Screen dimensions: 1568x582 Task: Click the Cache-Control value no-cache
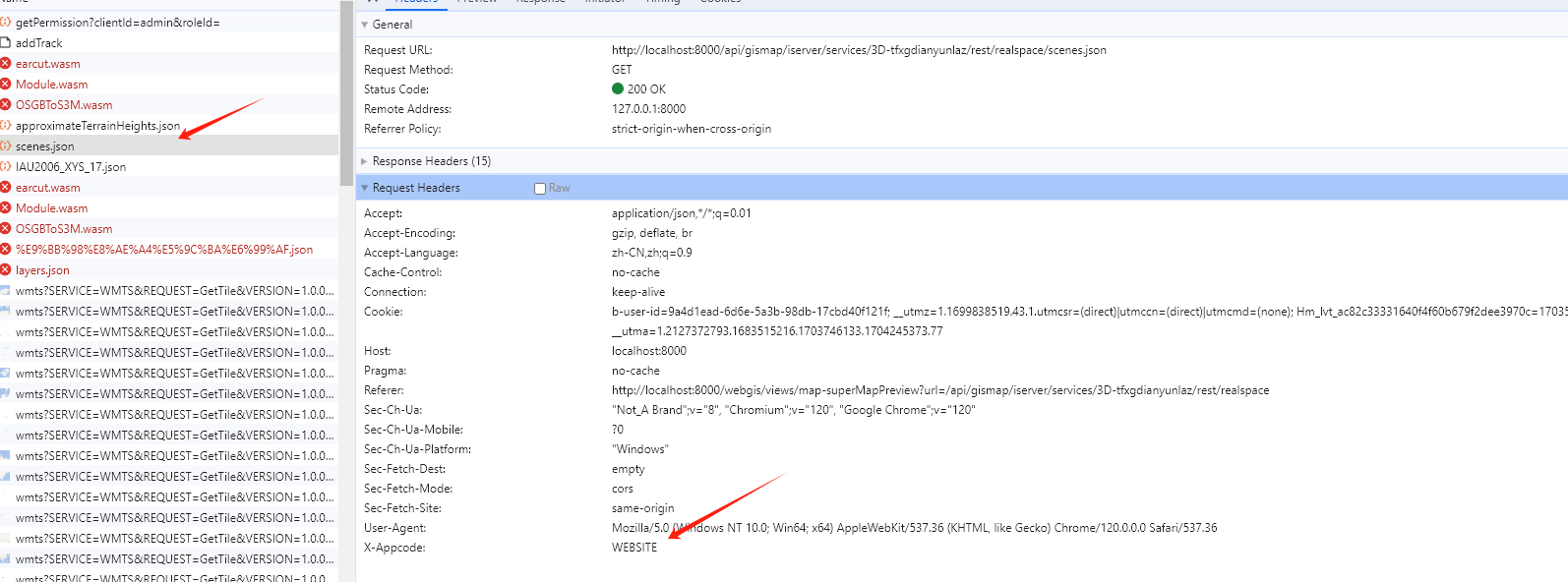(x=635, y=272)
